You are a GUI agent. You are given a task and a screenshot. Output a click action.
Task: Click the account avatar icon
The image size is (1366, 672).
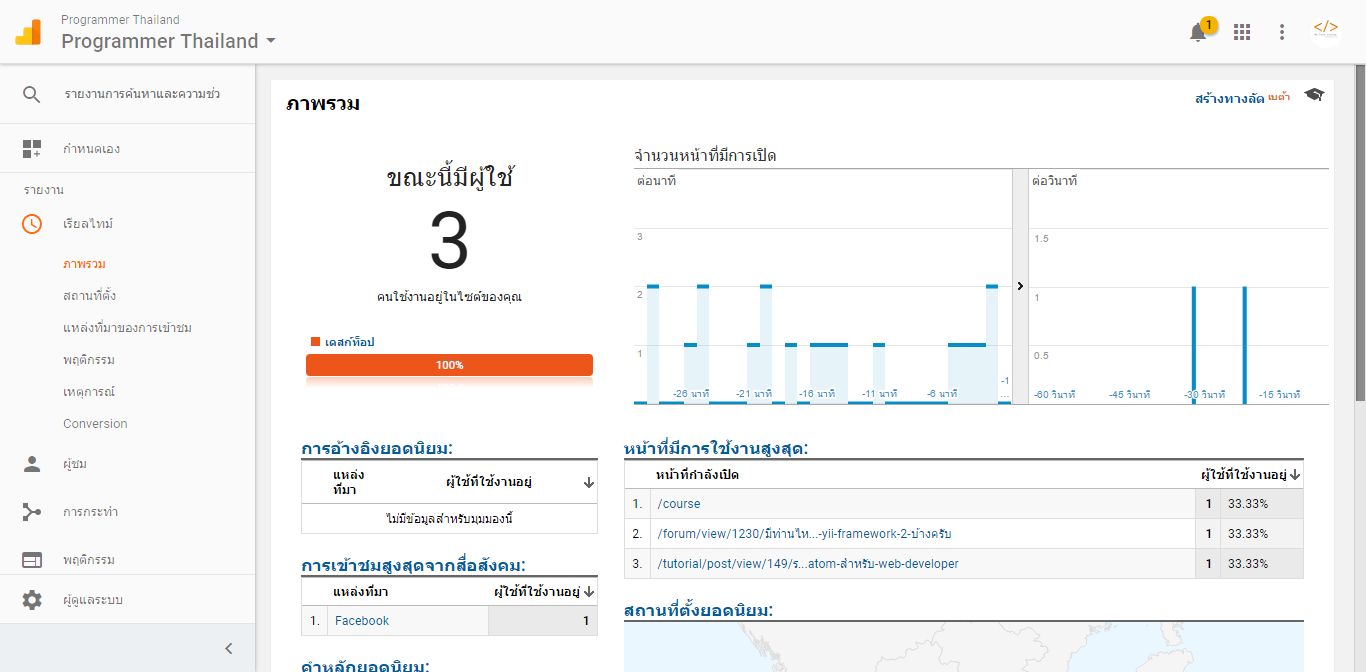tap(1326, 30)
